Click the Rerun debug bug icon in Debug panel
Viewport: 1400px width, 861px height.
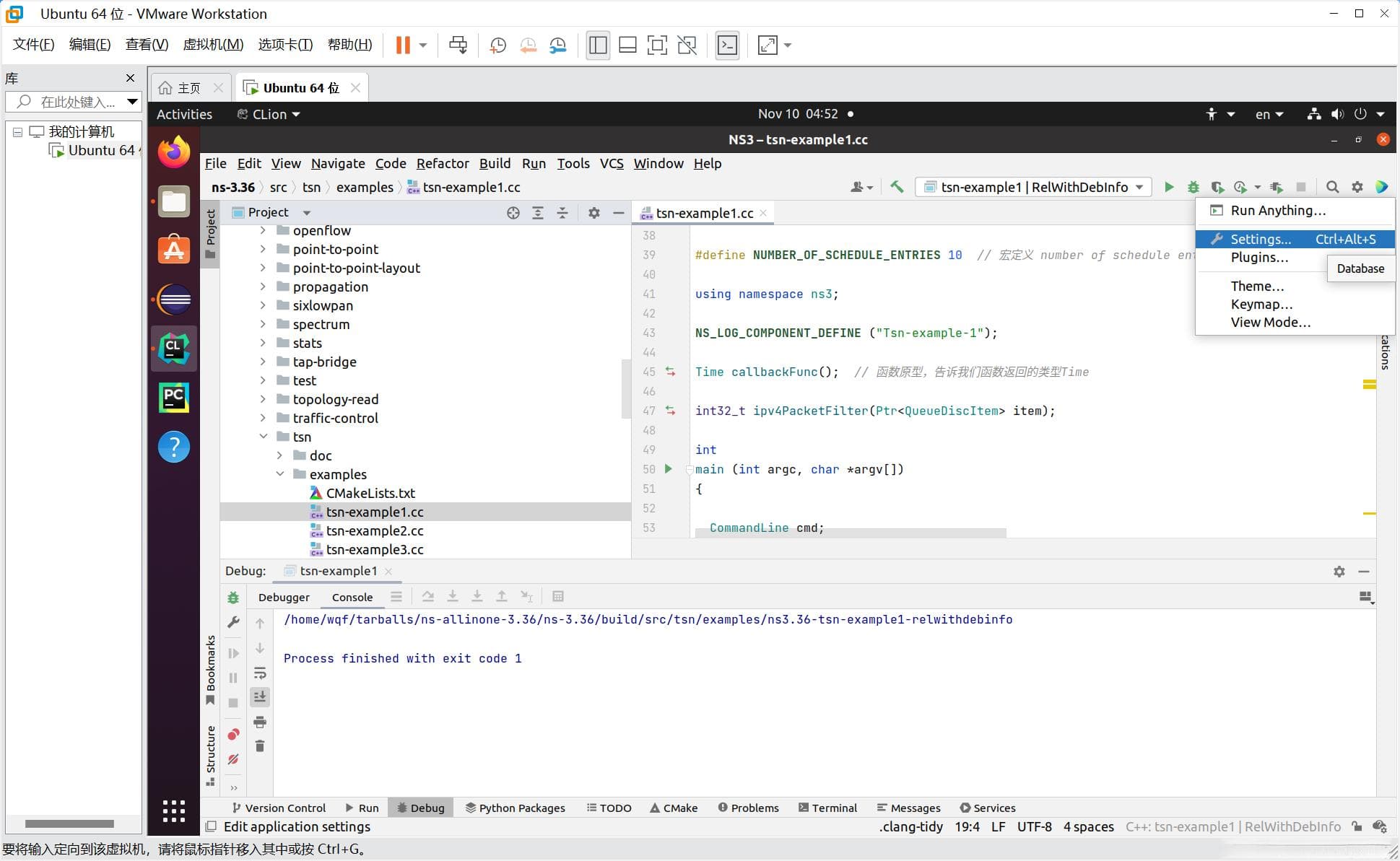(x=233, y=598)
